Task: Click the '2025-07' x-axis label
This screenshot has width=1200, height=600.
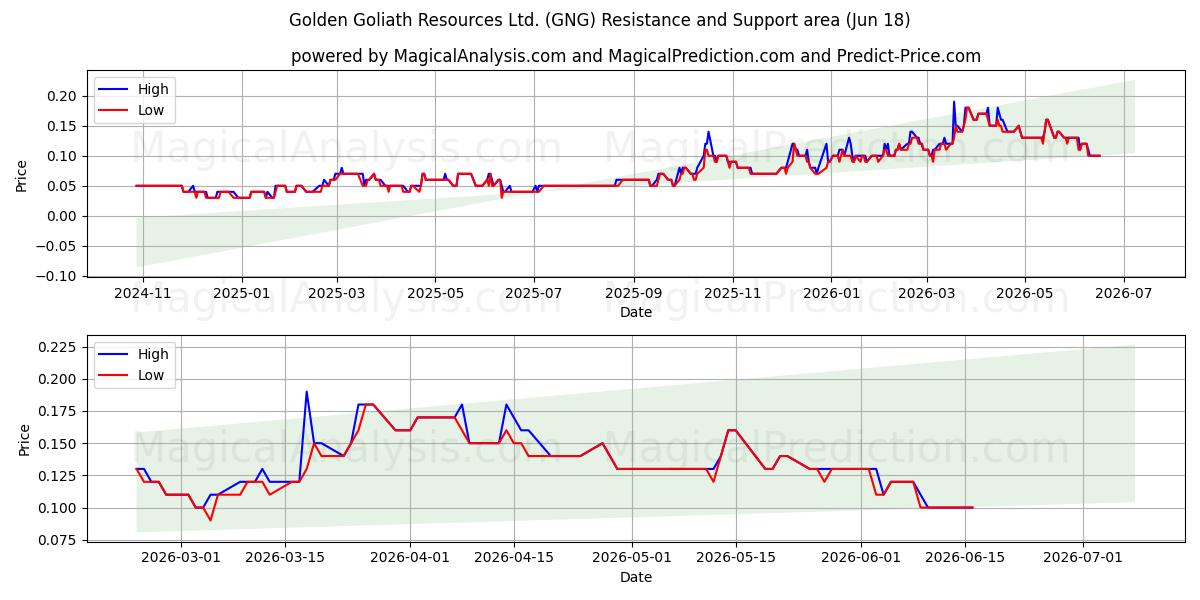Action: [533, 293]
